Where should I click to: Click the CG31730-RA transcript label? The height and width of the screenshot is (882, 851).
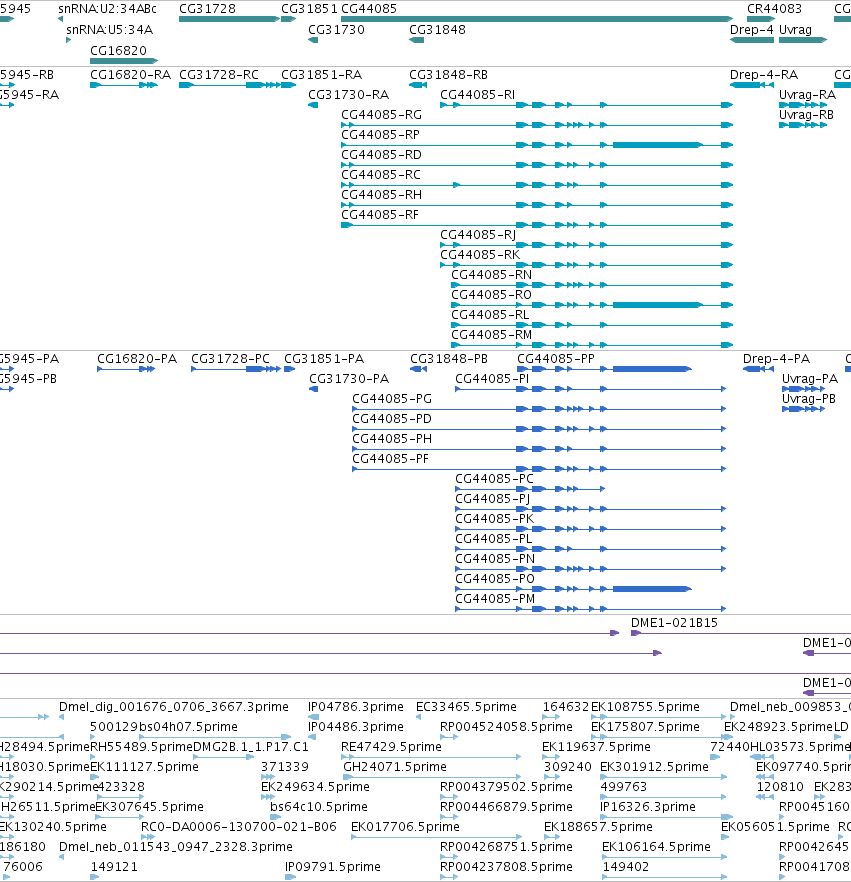(x=348, y=94)
